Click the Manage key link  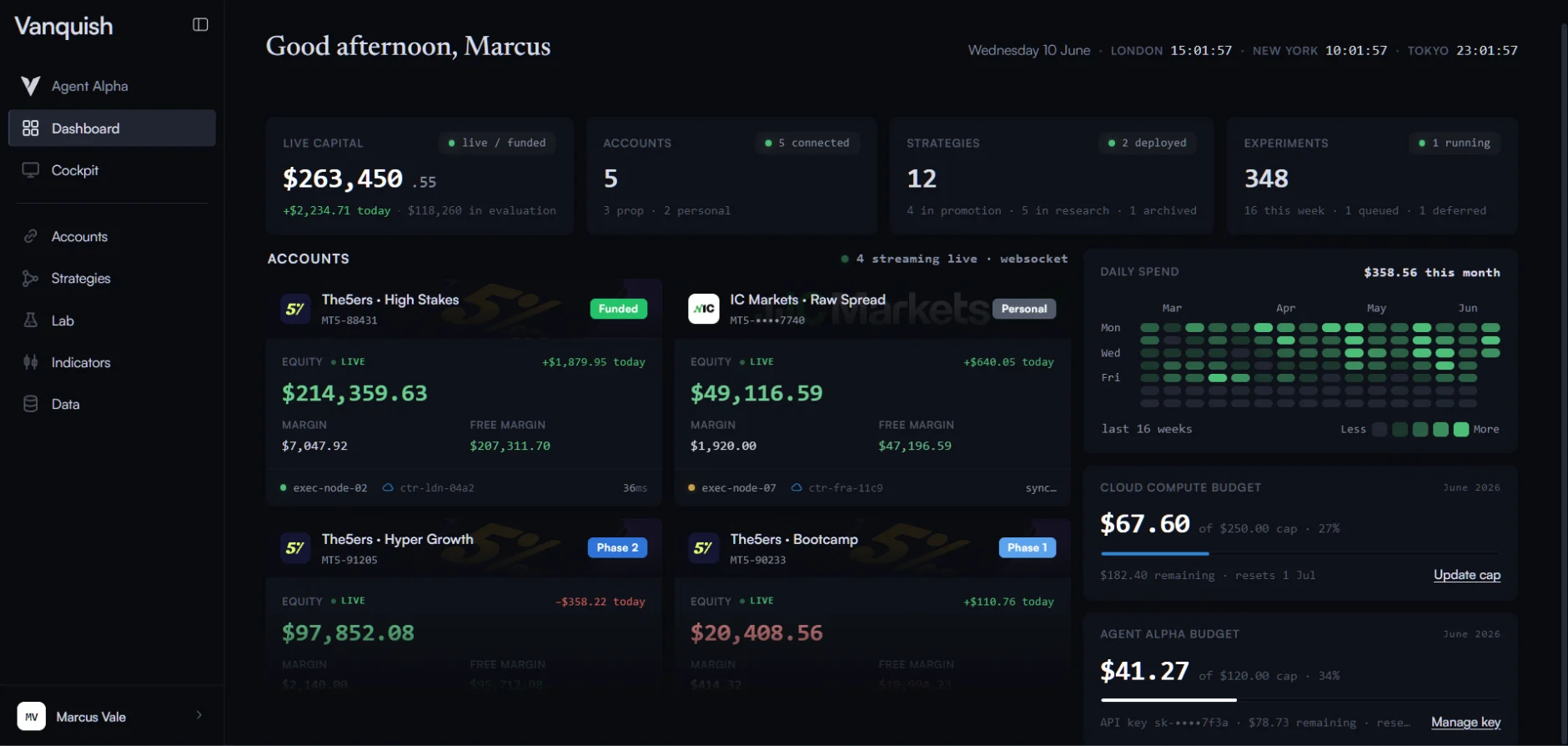point(1465,723)
